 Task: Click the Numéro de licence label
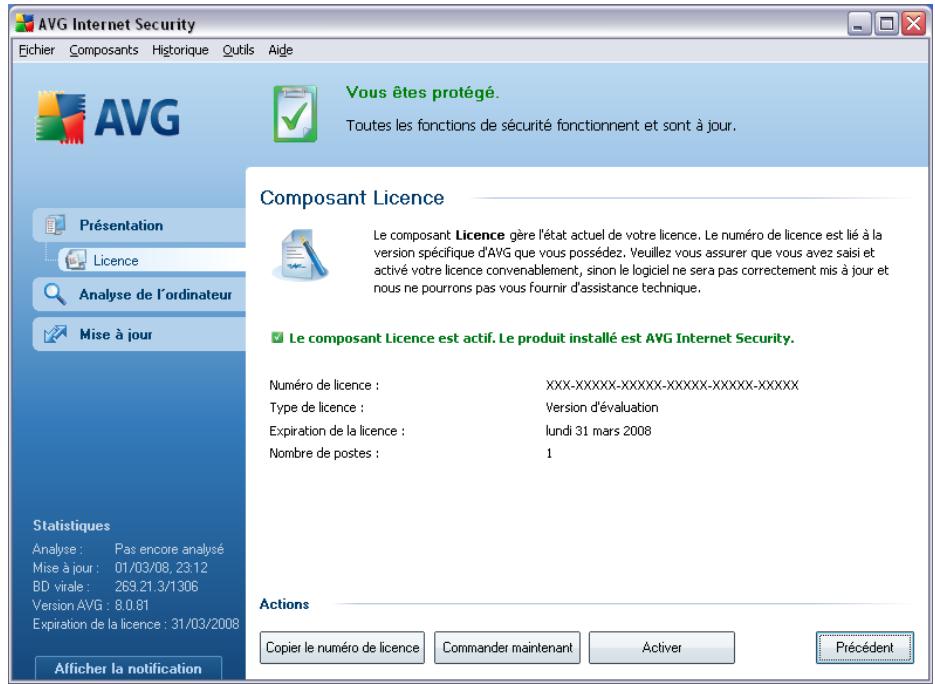tap(324, 385)
